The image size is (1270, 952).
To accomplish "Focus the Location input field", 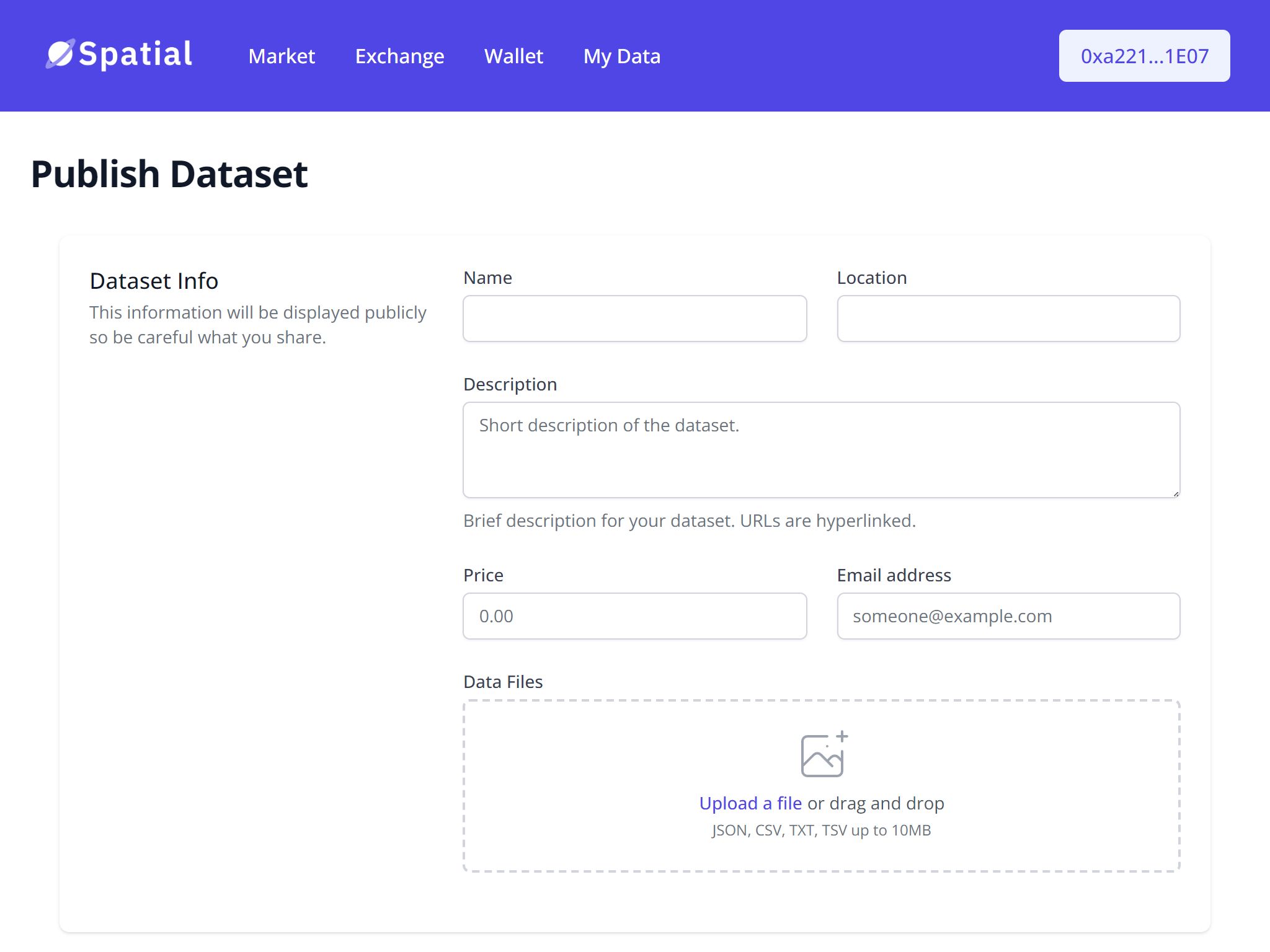I will click(1008, 319).
